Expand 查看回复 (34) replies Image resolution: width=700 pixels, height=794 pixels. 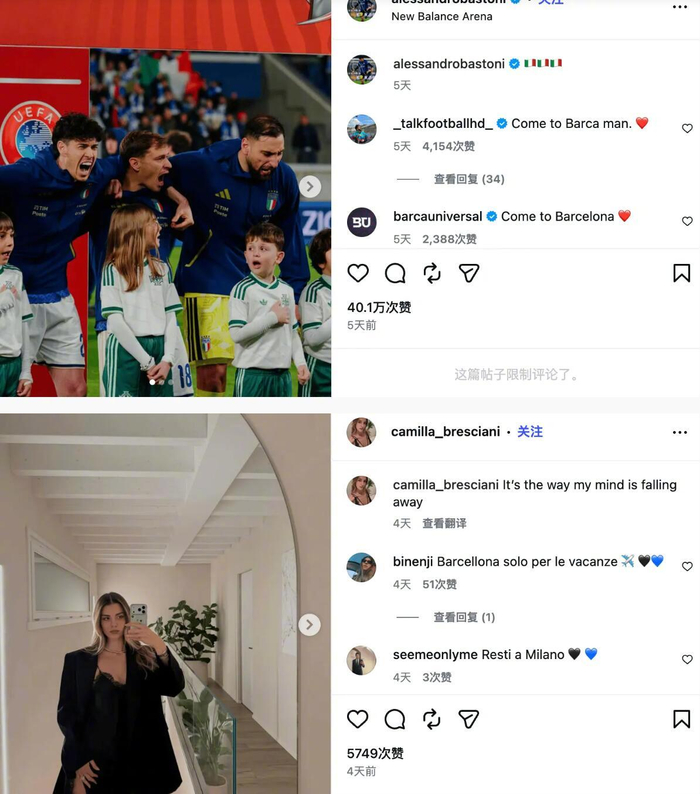pos(469,179)
